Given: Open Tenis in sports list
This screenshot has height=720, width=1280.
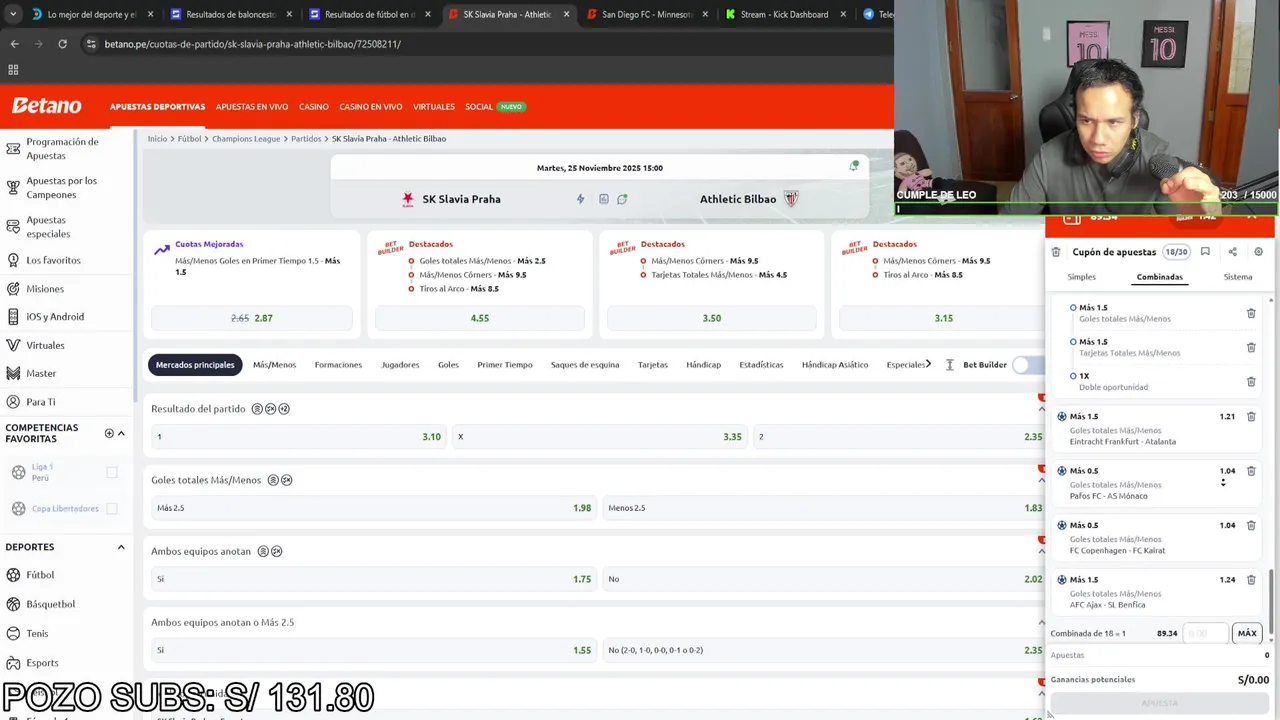Looking at the screenshot, I should [x=37, y=634].
